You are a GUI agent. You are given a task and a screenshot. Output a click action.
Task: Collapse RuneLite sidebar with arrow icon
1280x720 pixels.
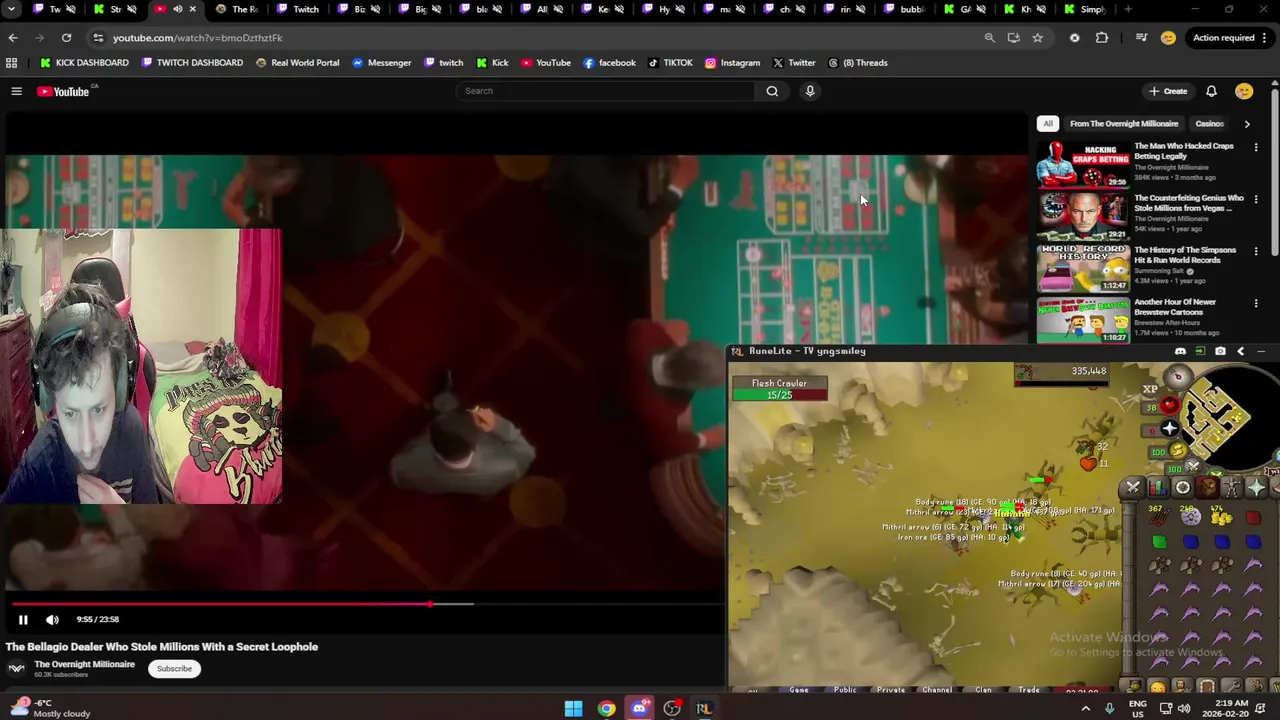tap(1240, 351)
